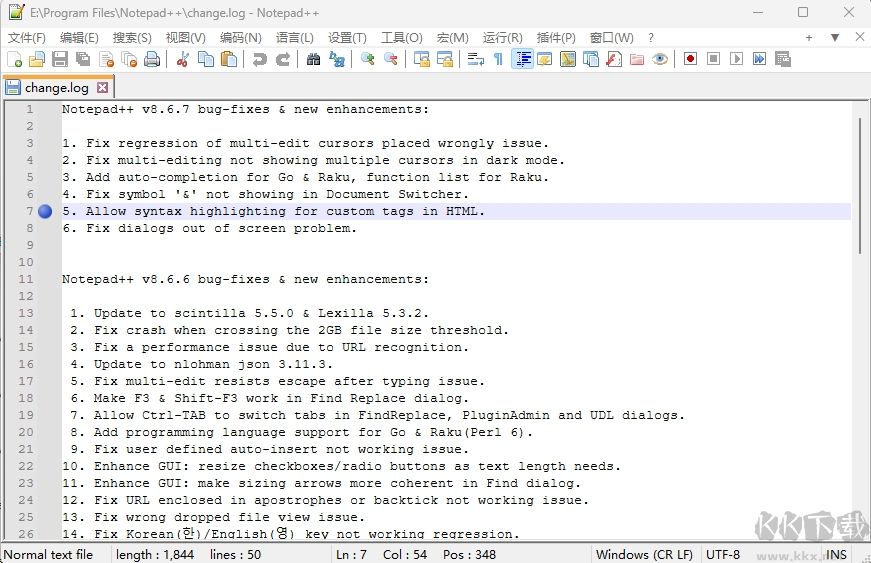Click the Copy icon in the toolbar
Screen dimensions: 871x563
click(x=206, y=59)
